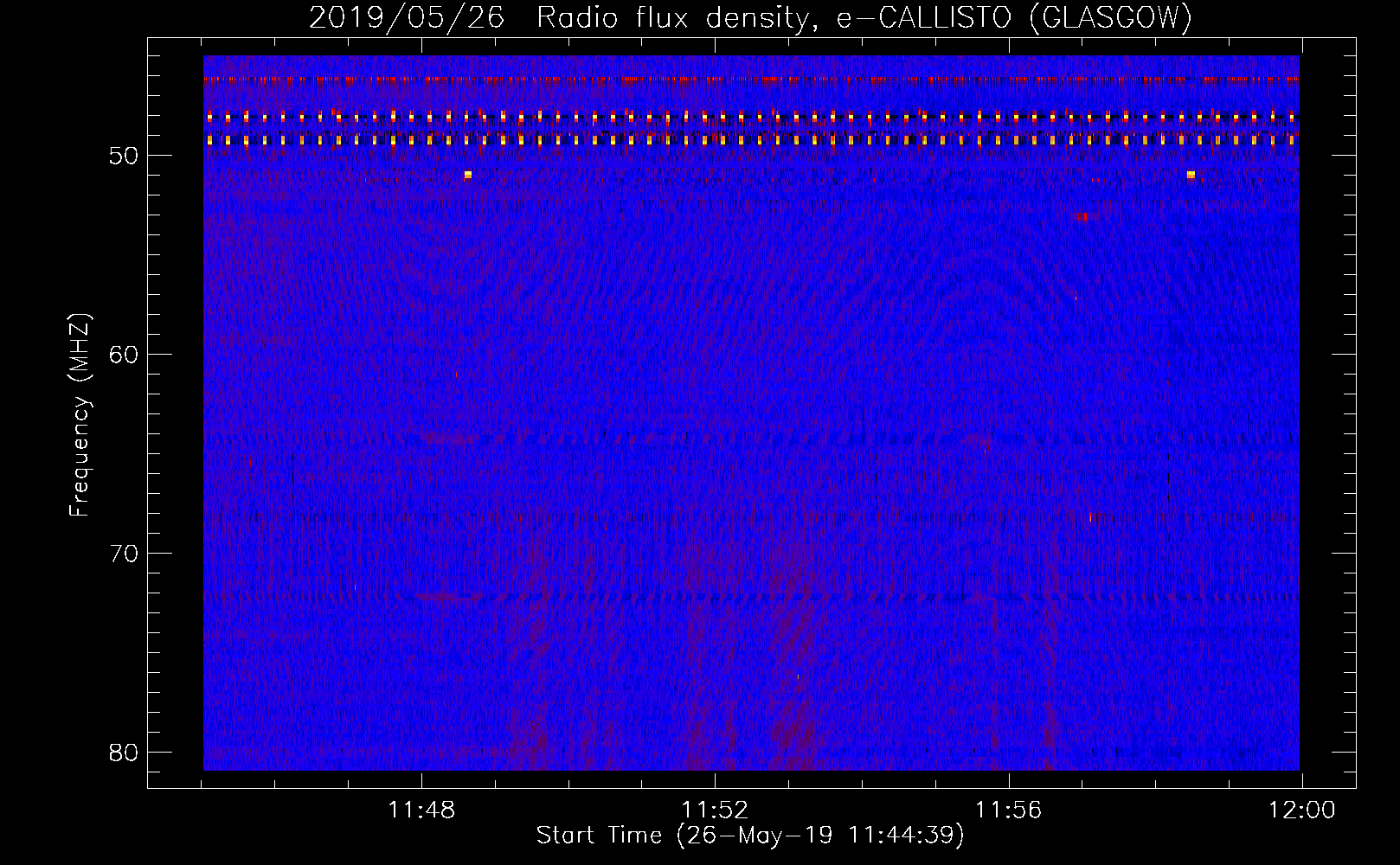Click the 11:56 time tick label
This screenshot has width=1400, height=865.
click(1009, 811)
